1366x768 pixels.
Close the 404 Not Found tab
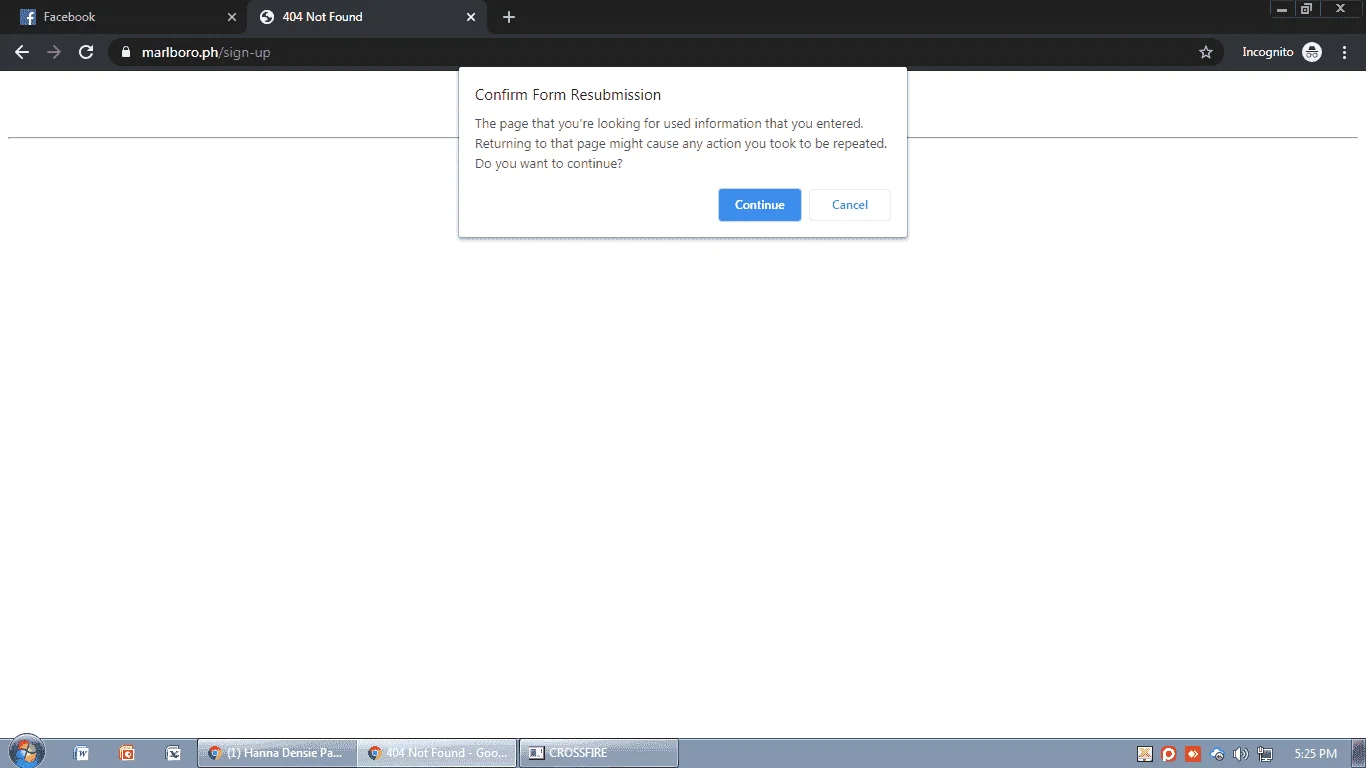[x=471, y=17]
